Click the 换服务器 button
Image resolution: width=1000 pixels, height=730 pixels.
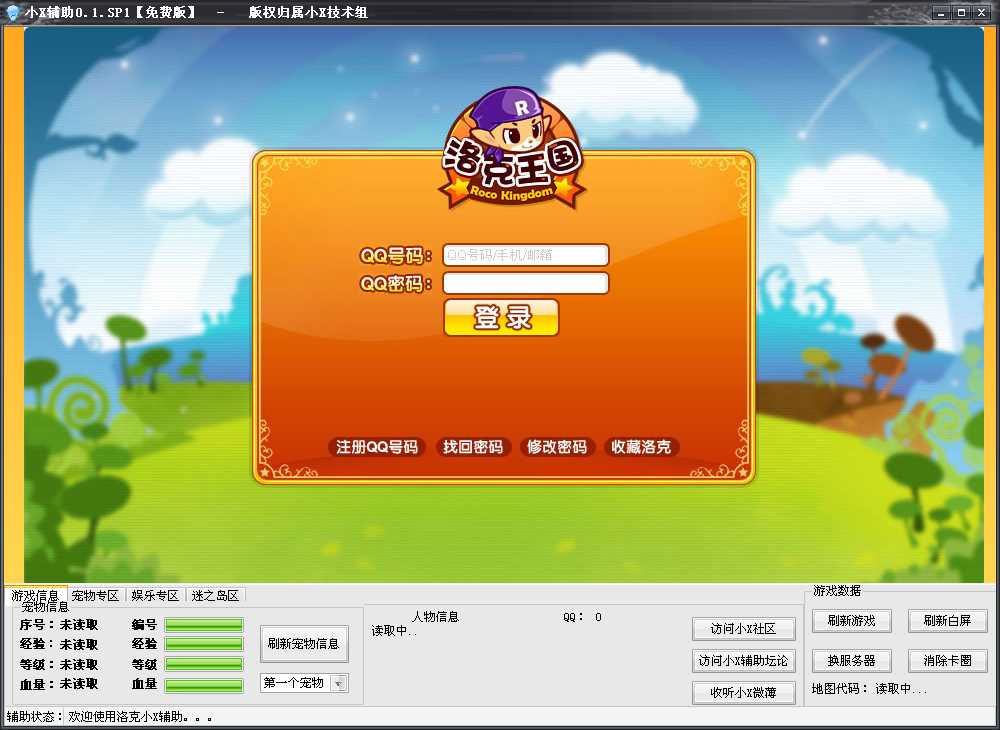pos(851,661)
